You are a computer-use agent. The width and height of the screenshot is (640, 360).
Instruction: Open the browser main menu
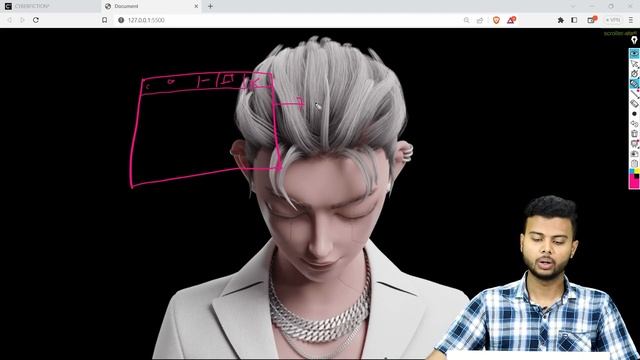631,20
